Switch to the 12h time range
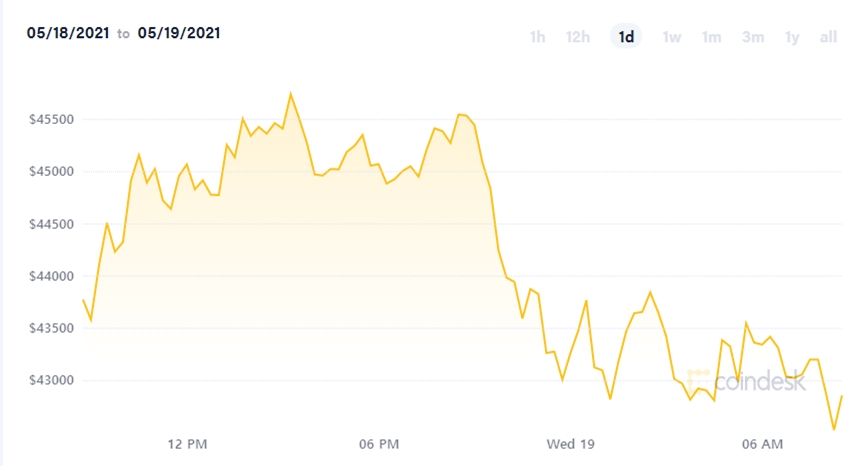 [x=578, y=38]
